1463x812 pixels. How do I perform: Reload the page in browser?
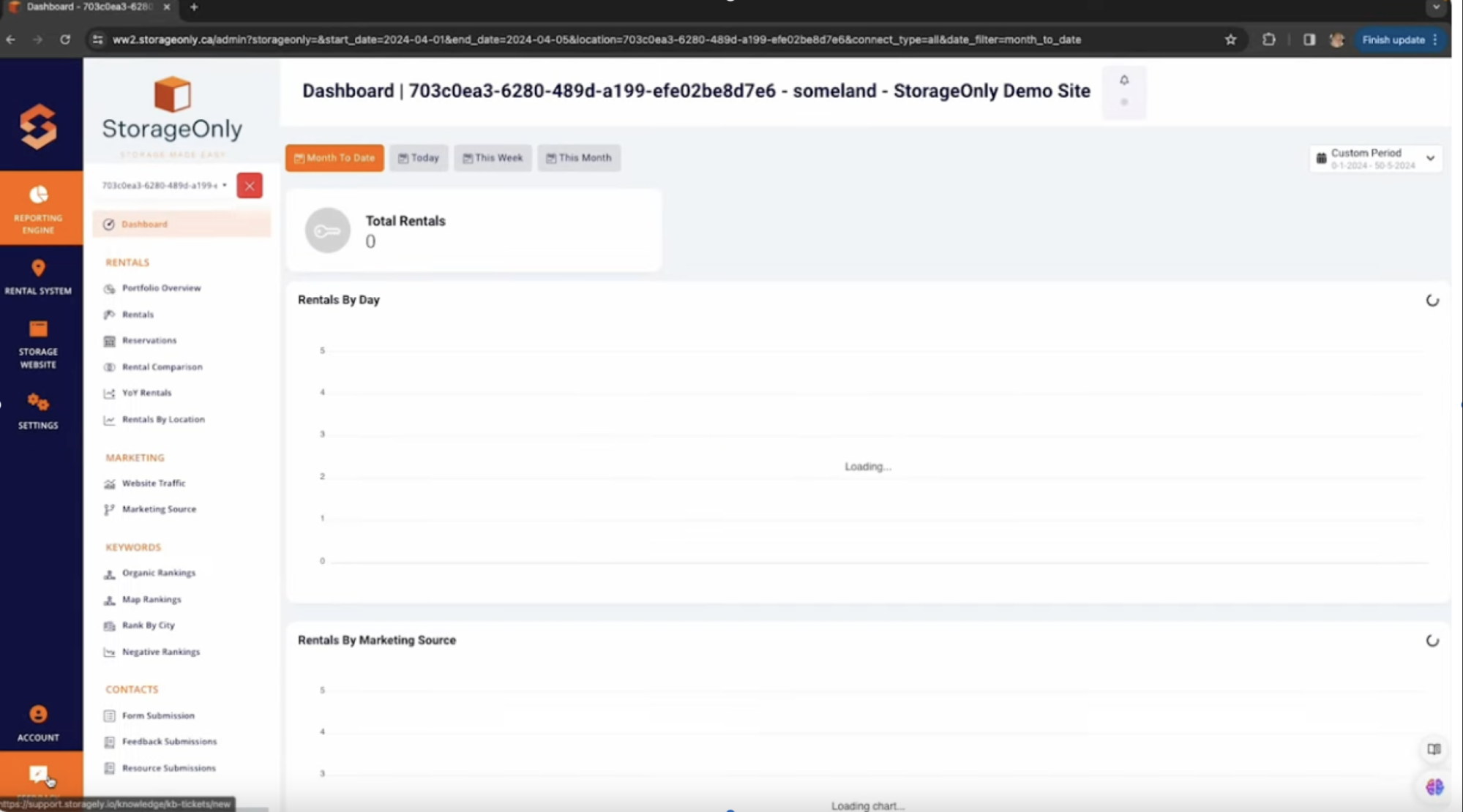(x=65, y=40)
